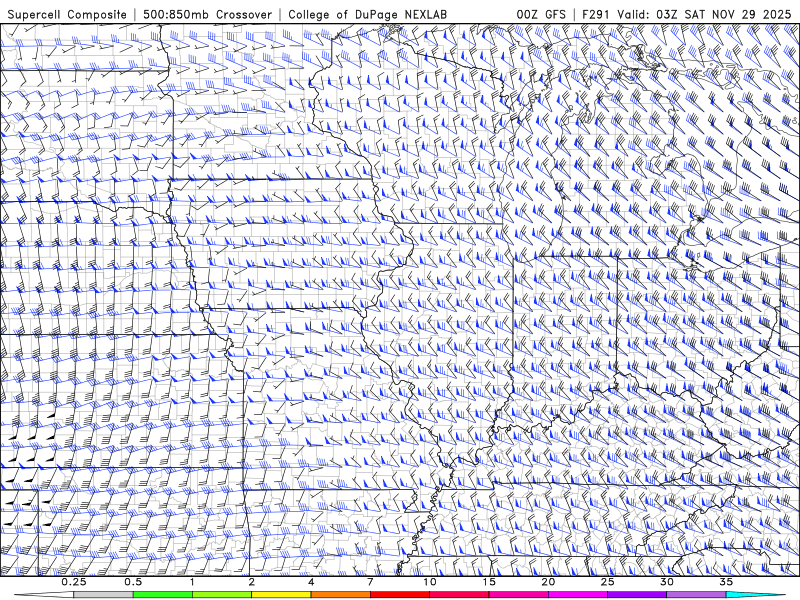Select the magenta 20–25 color segment

(578, 595)
